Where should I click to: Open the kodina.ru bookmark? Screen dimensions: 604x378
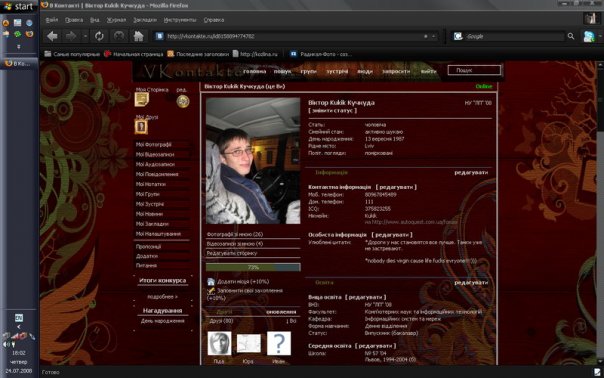(255, 54)
